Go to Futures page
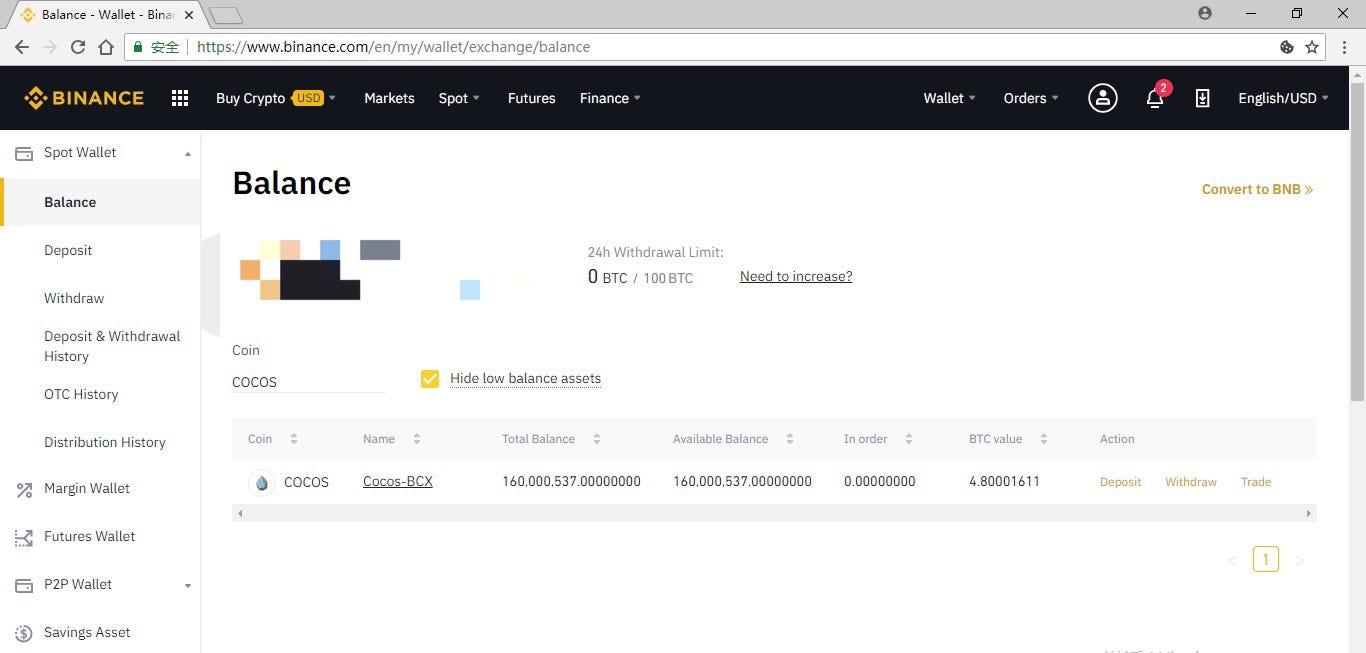Image resolution: width=1366 pixels, height=653 pixels. pos(531,98)
